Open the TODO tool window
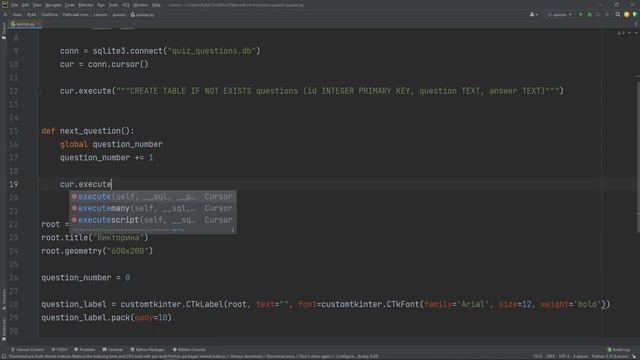The image size is (640, 360). [x=59, y=350]
